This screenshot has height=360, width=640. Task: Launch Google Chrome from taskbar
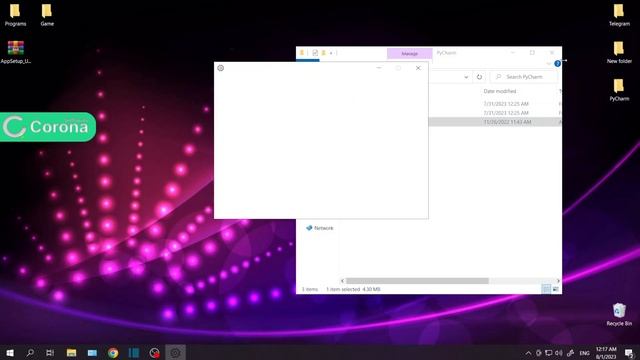click(x=113, y=353)
